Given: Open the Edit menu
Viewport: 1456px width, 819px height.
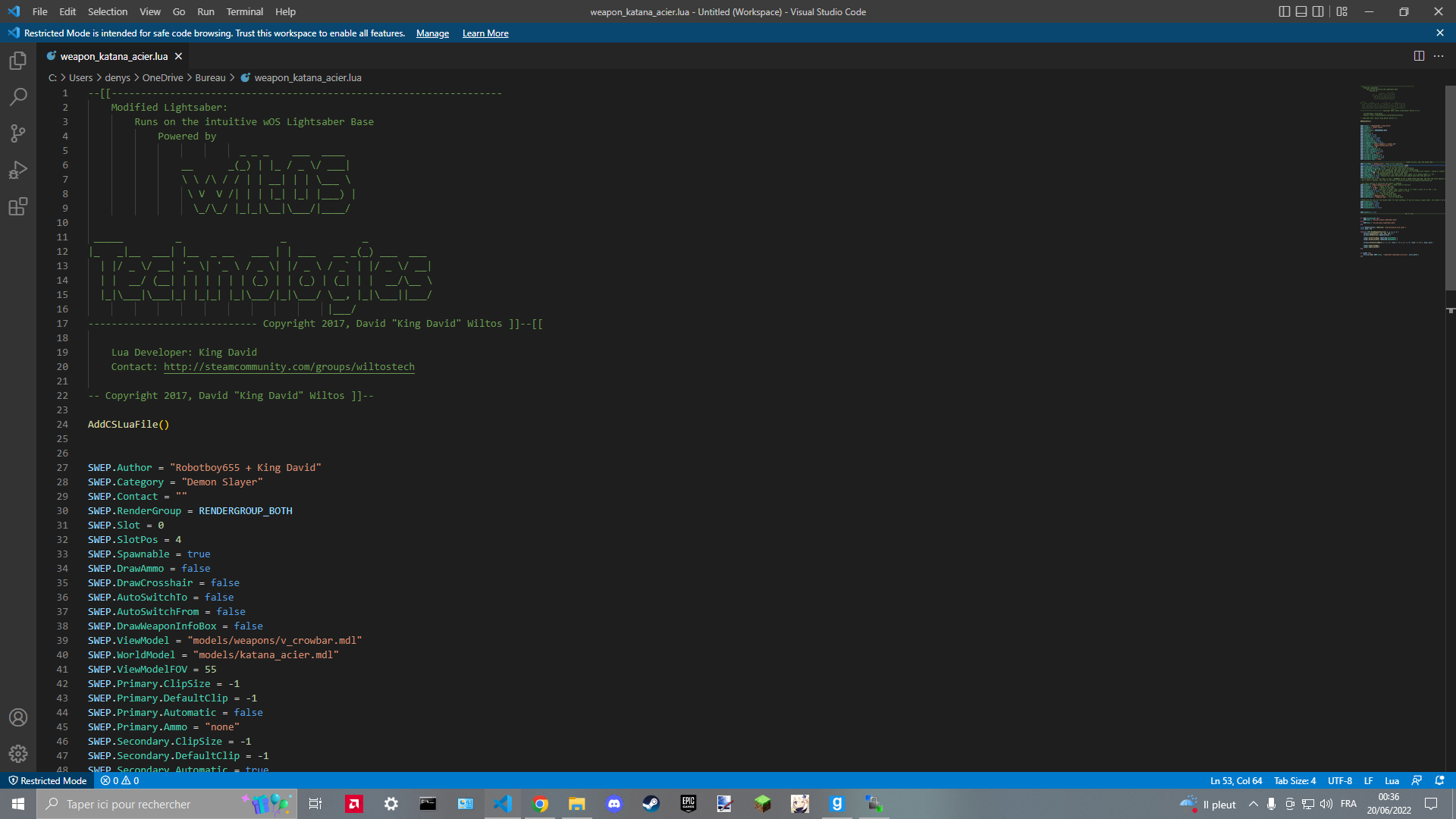Looking at the screenshot, I should coord(67,11).
